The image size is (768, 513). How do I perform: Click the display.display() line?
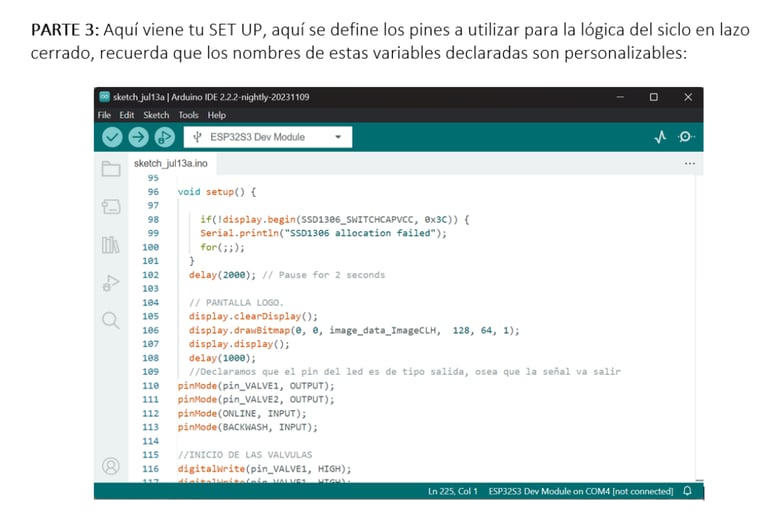(x=239, y=344)
